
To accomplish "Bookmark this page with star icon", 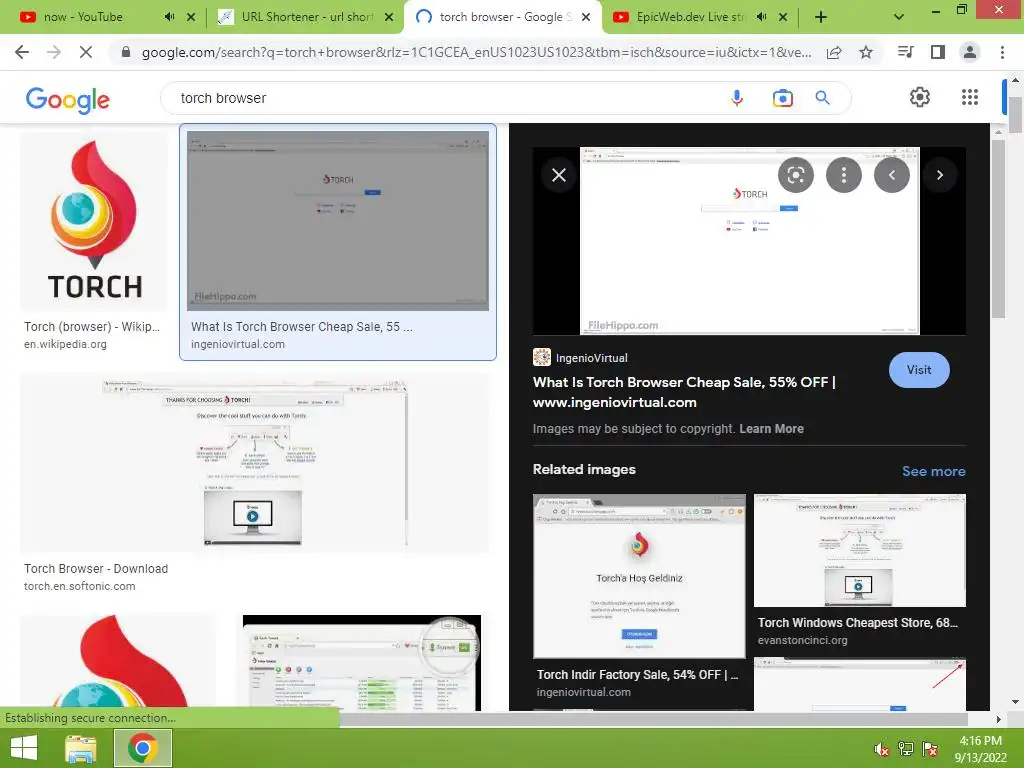I will coord(866,52).
